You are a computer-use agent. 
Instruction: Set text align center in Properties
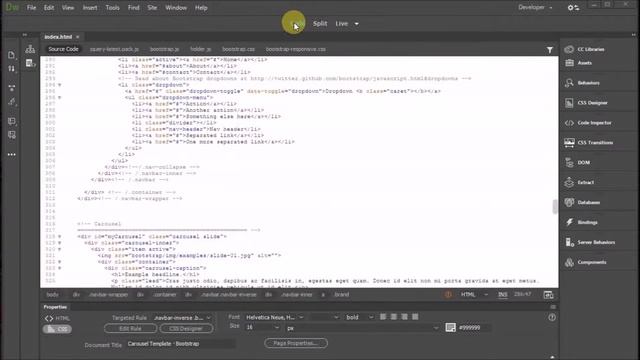(393, 317)
